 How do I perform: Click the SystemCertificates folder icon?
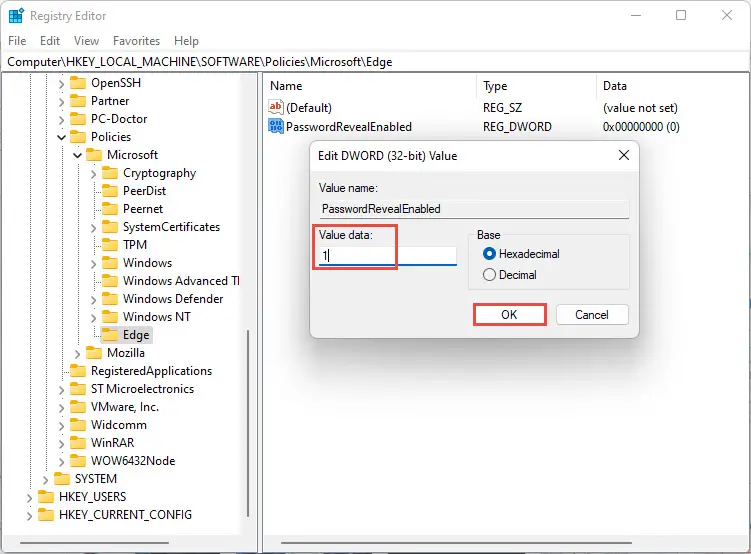pyautogui.click(x=110, y=227)
